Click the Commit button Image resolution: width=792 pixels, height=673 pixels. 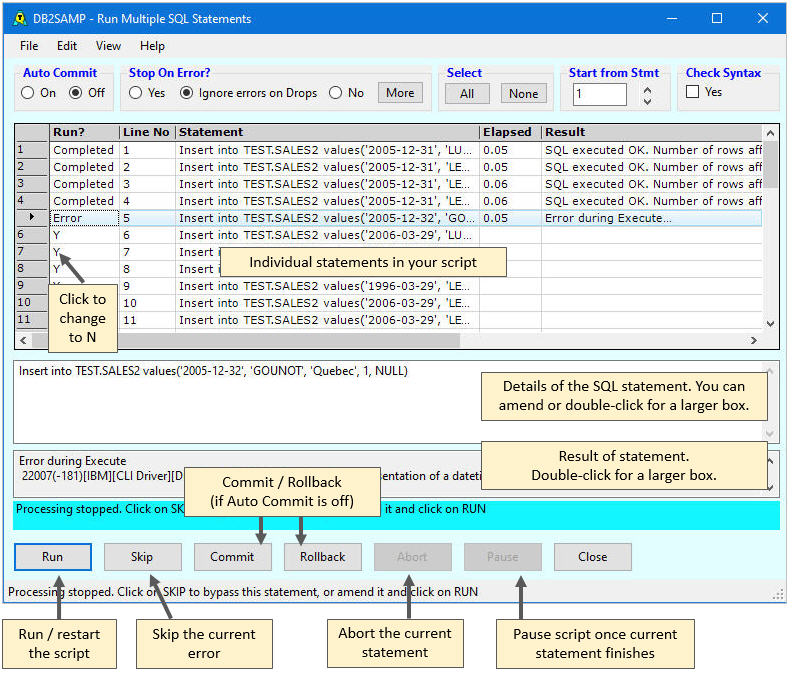pyautogui.click(x=232, y=557)
